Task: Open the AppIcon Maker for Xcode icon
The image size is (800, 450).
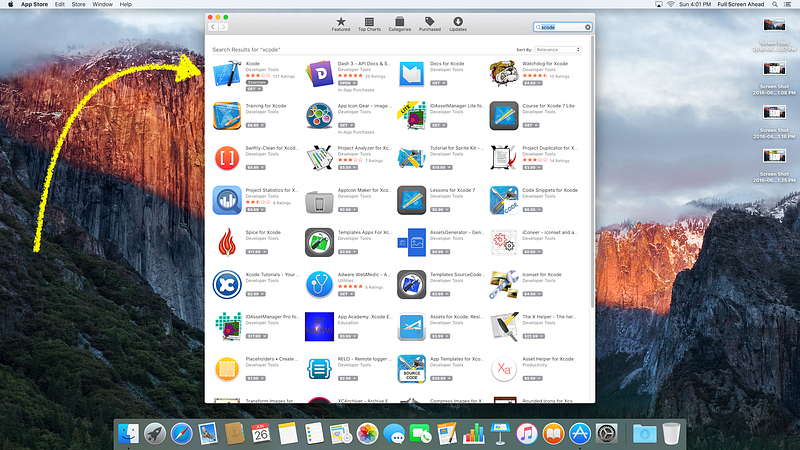Action: [319, 200]
